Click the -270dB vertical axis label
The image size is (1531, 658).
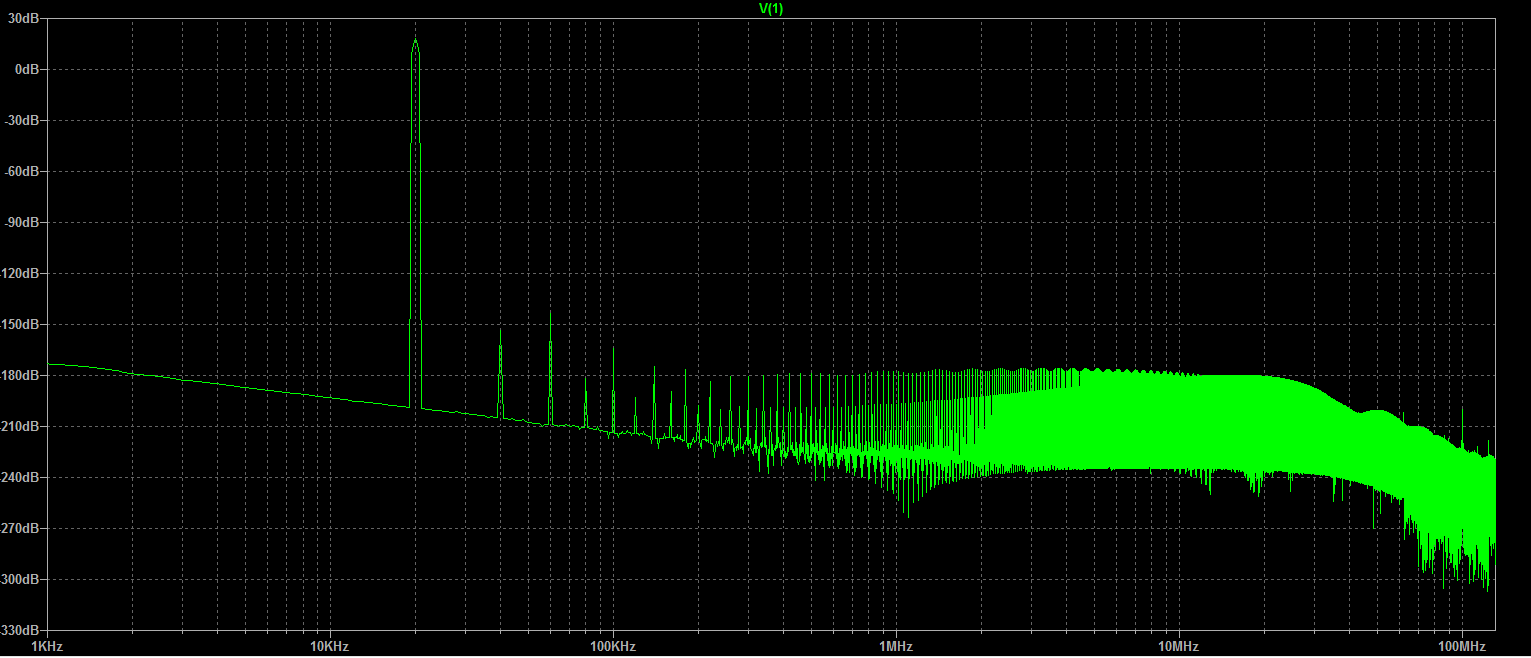[x=20, y=528]
